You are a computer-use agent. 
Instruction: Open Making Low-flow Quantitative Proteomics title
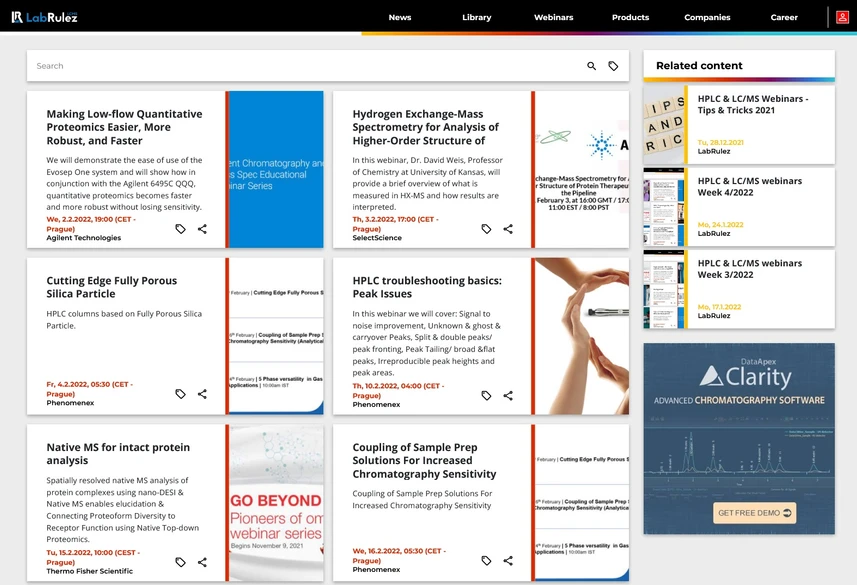click(x=124, y=127)
